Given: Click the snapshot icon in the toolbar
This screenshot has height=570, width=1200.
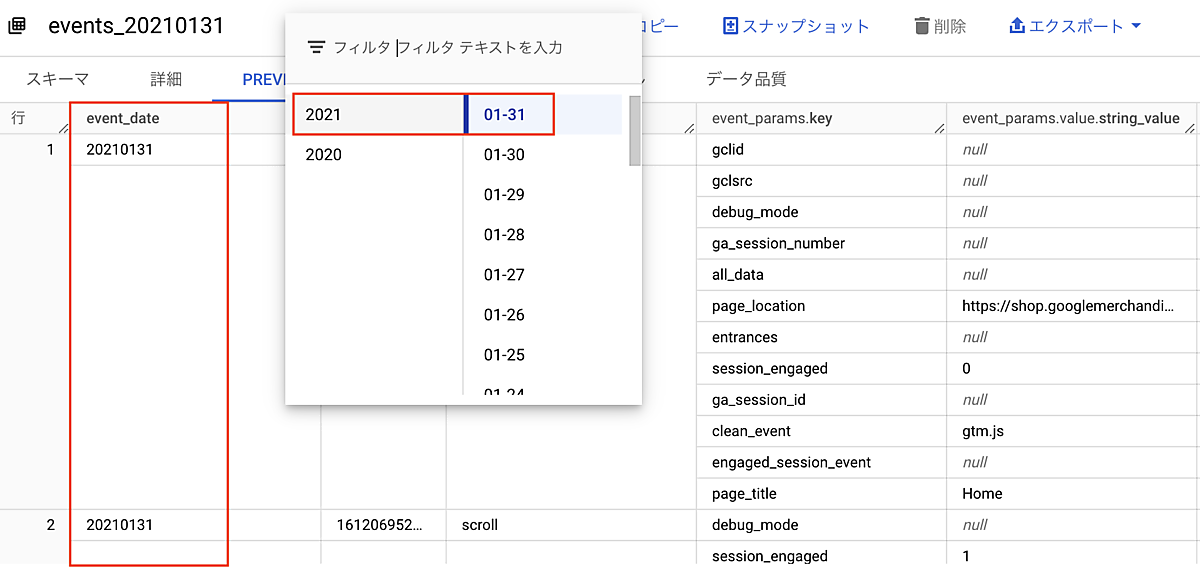Looking at the screenshot, I should click(x=730, y=26).
